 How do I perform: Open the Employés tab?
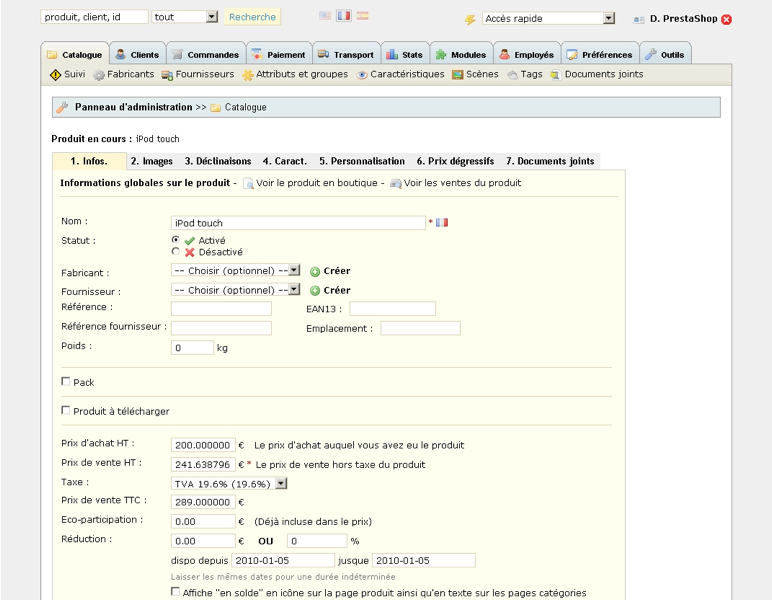tap(527, 55)
